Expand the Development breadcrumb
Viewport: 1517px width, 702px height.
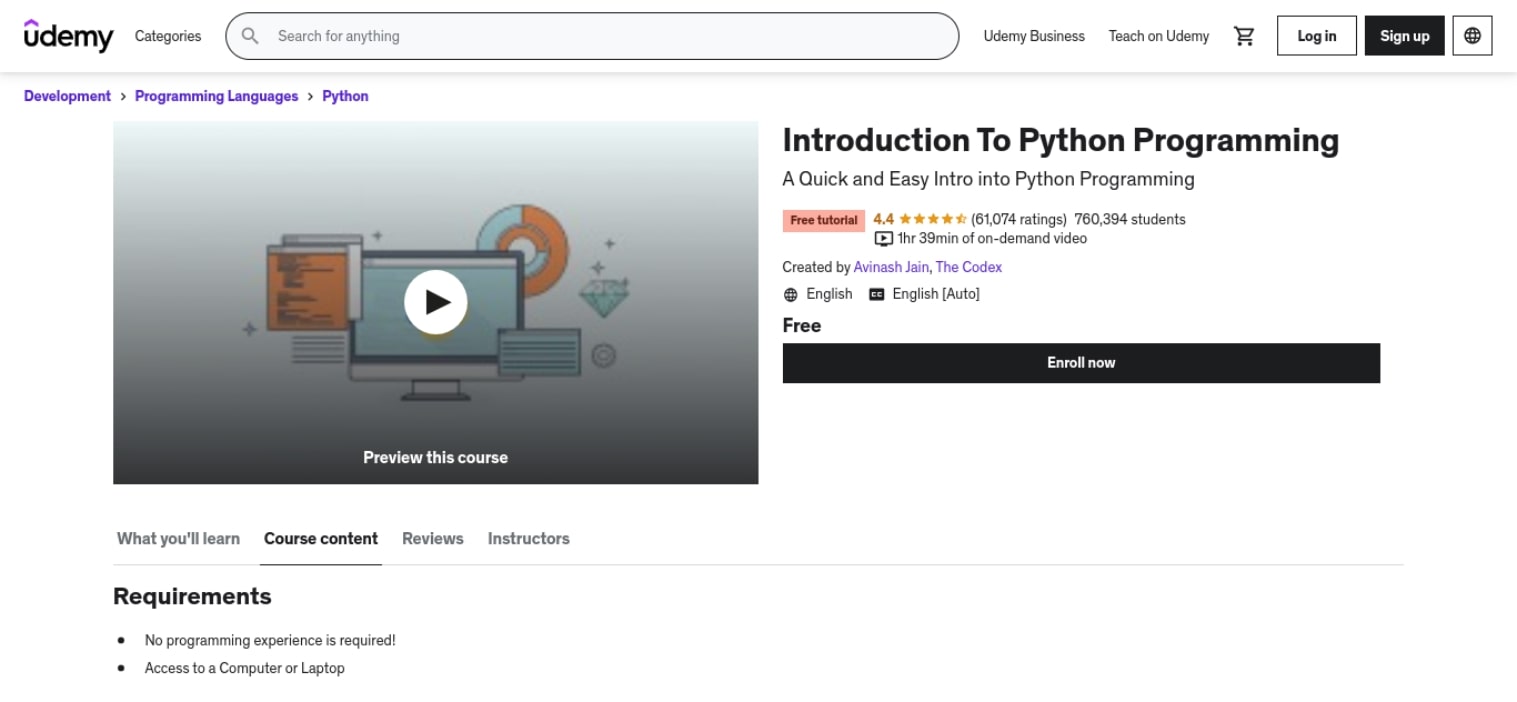[x=67, y=96]
